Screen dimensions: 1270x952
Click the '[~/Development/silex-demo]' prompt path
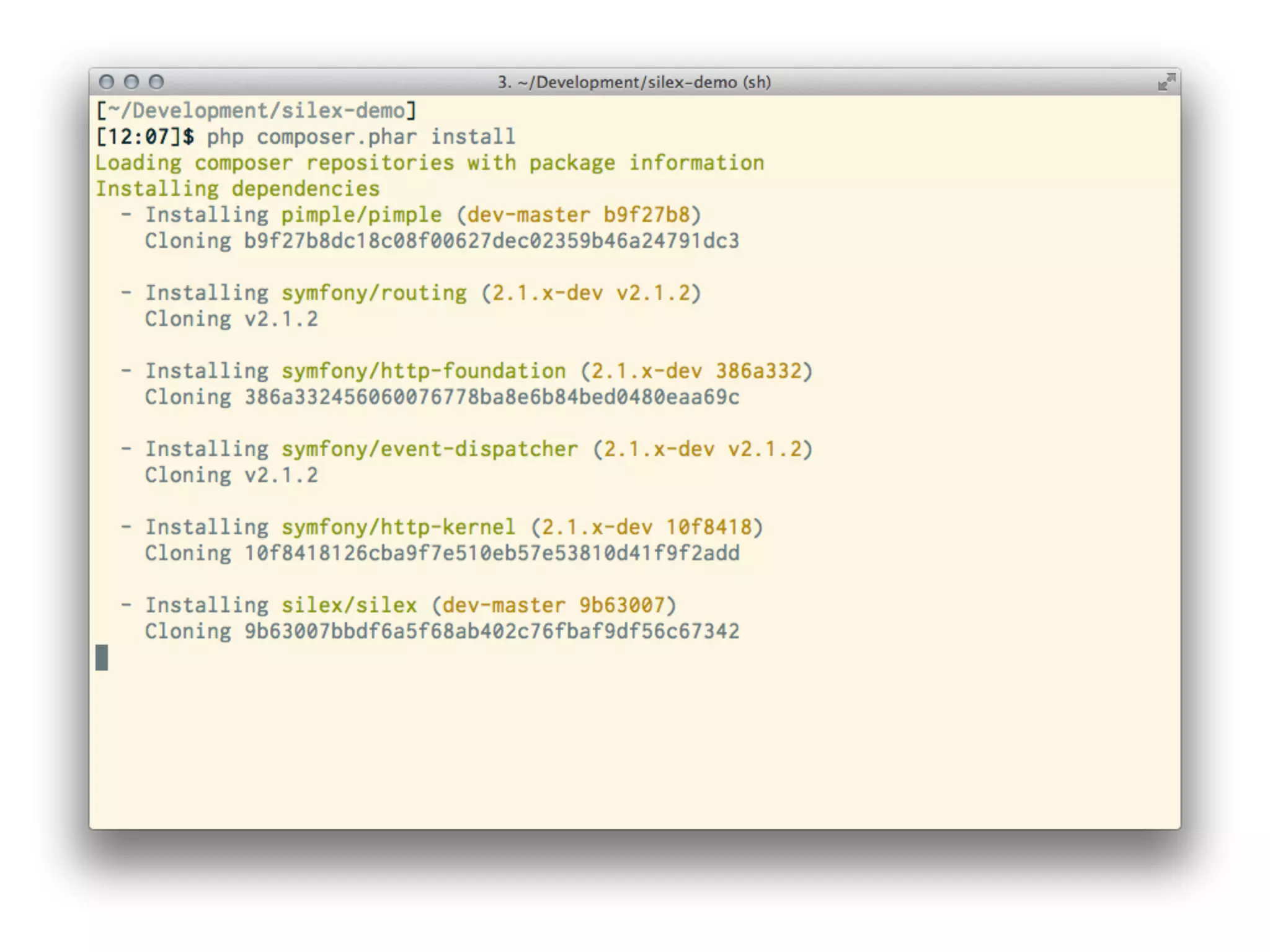(256, 111)
